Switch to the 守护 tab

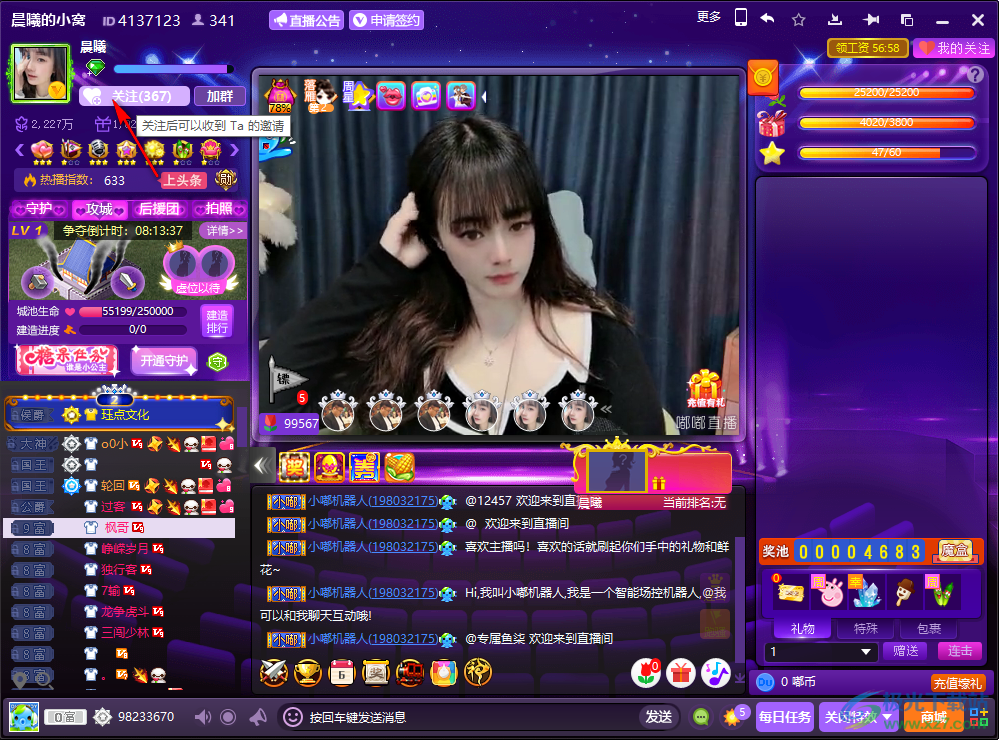[x=39, y=208]
